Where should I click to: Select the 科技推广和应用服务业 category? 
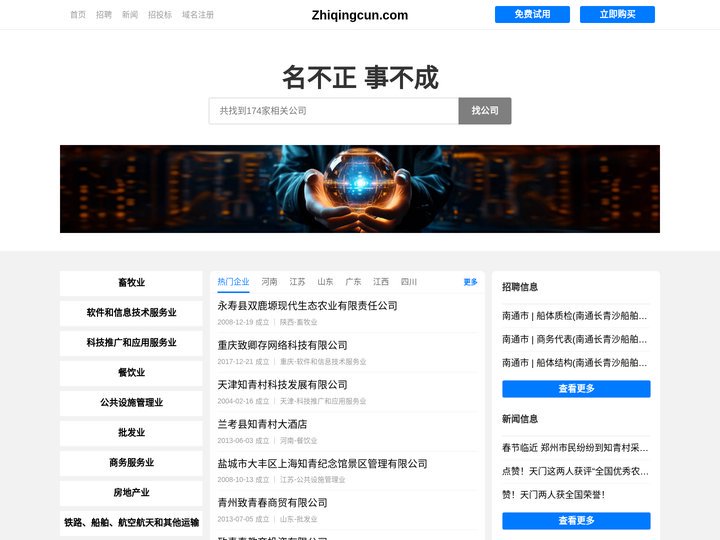131,343
